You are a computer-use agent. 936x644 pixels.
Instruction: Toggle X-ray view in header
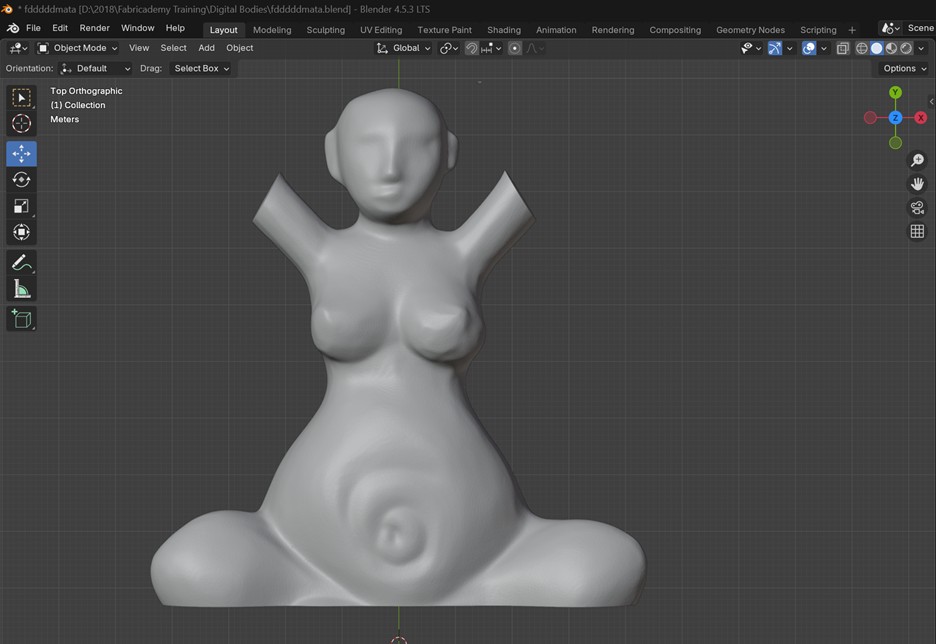point(842,48)
